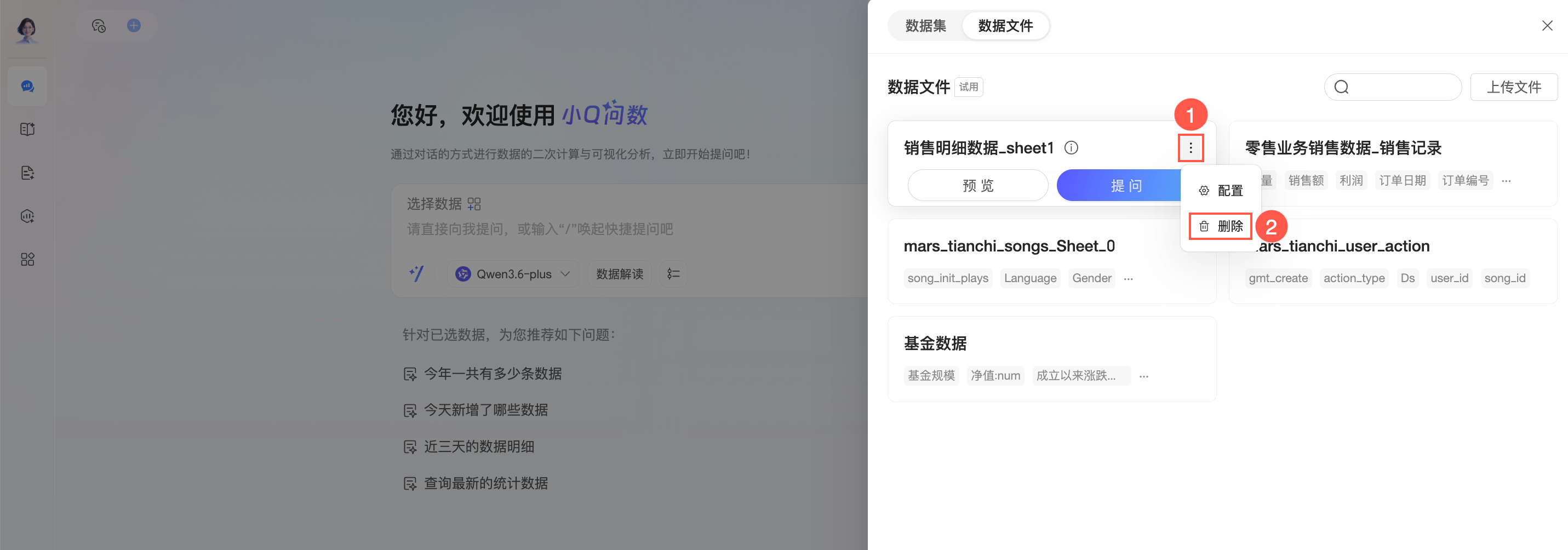Click 选择数据 label in the chat box
The image size is (1568, 550).
pos(434,204)
